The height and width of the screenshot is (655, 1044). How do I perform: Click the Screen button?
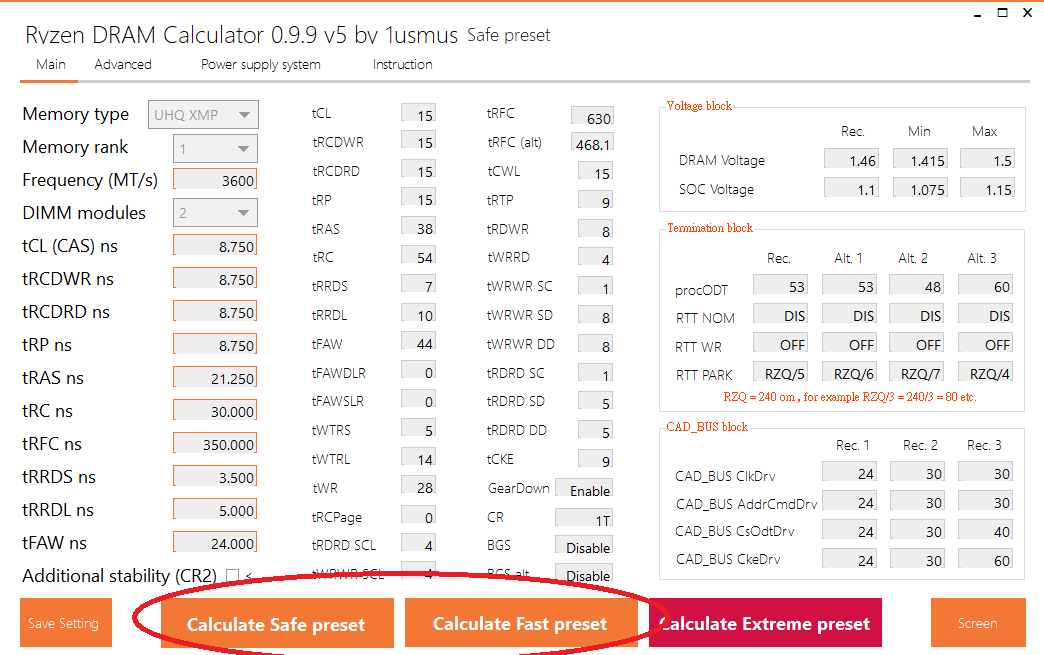coord(977,623)
